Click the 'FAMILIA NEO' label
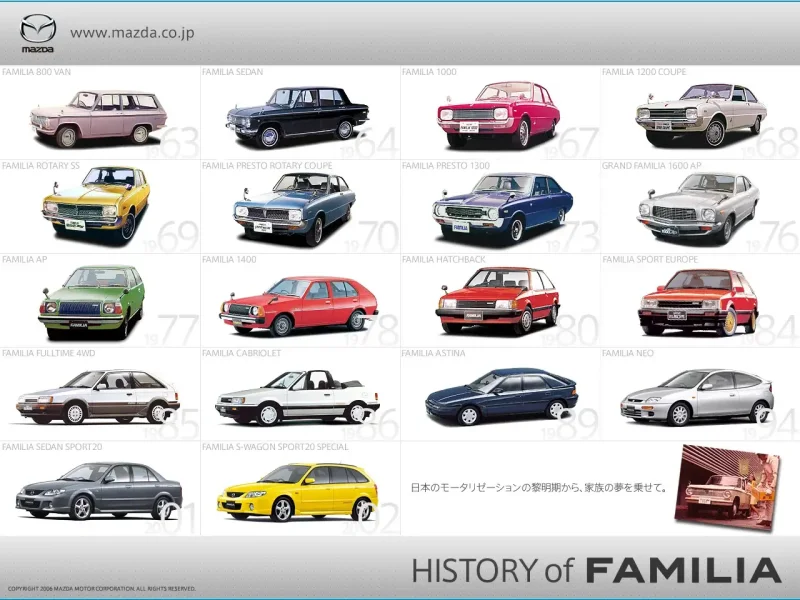 pos(628,353)
